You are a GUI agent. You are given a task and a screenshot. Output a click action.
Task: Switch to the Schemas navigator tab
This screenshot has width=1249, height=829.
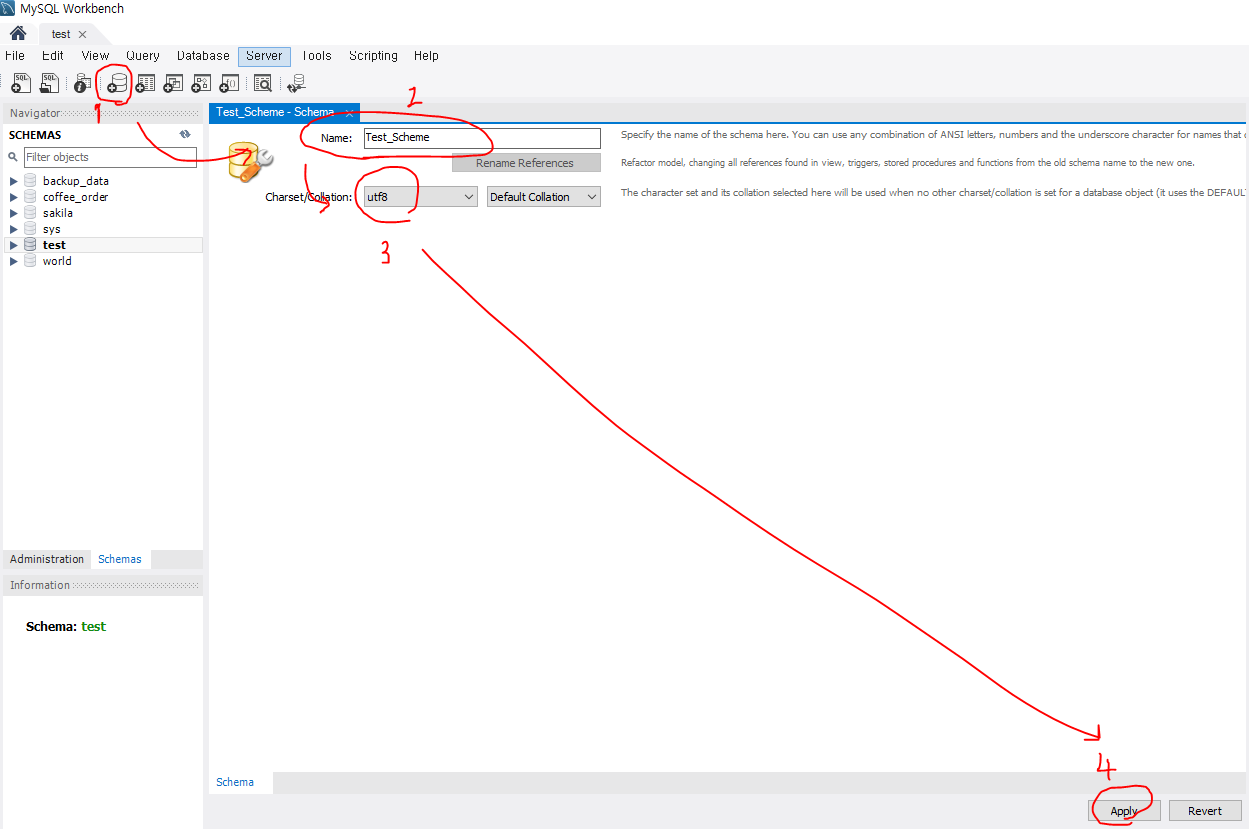120,559
